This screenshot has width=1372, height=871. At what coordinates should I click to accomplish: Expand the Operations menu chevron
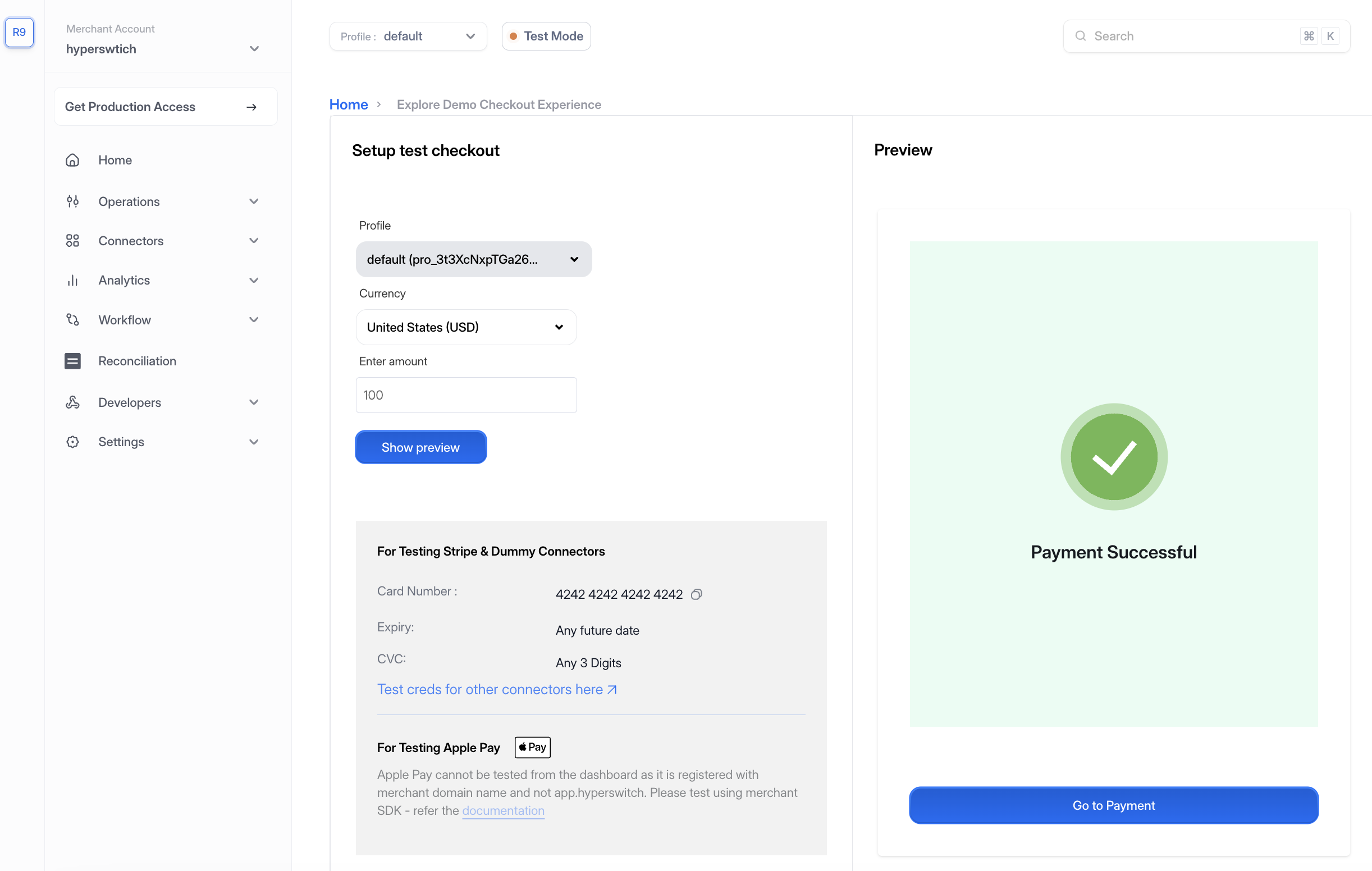coord(254,201)
